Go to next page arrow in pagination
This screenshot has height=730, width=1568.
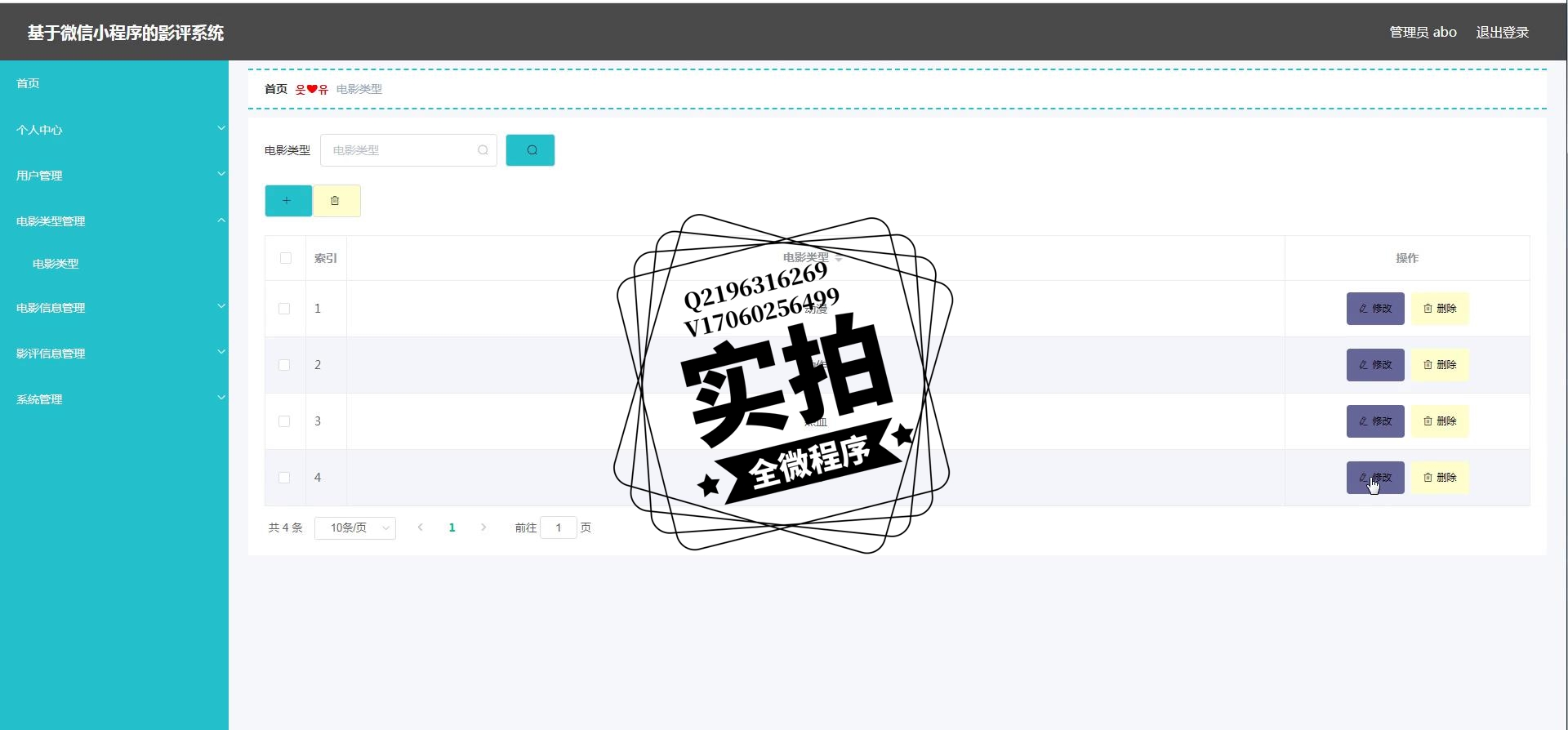(x=483, y=527)
